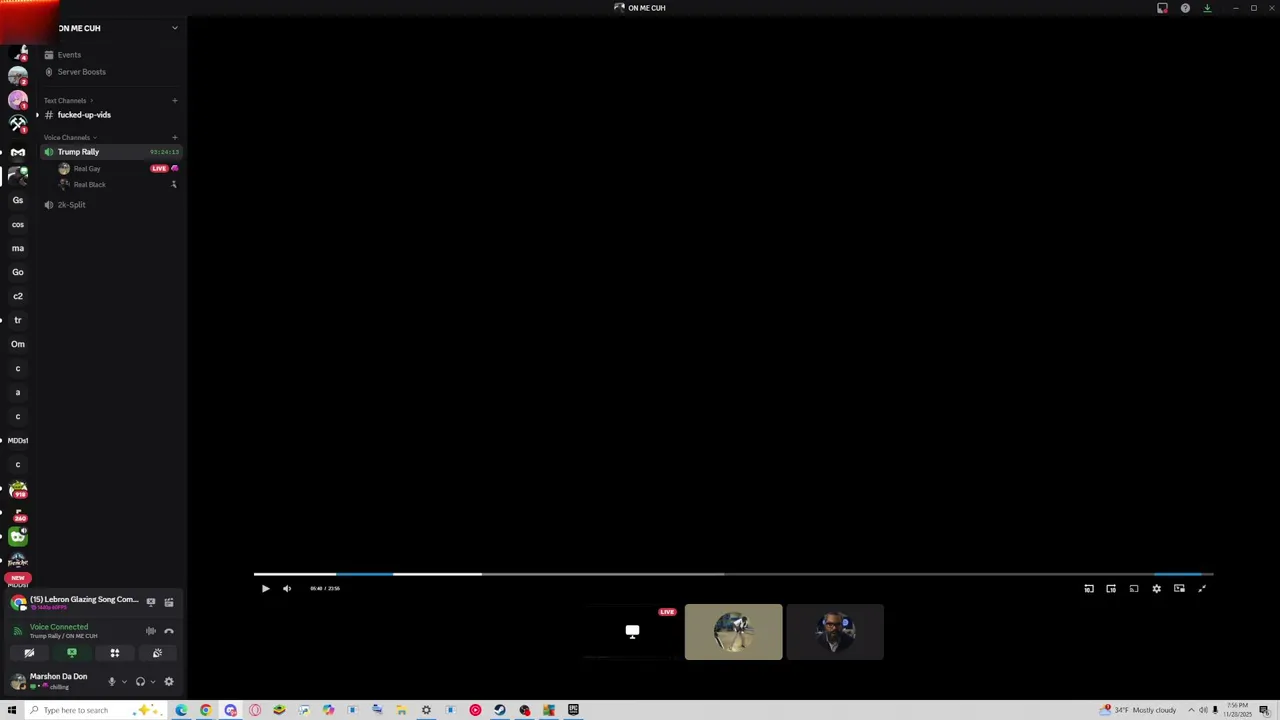
Task: Open Epic Games Launcher from the taskbar
Action: tap(574, 710)
